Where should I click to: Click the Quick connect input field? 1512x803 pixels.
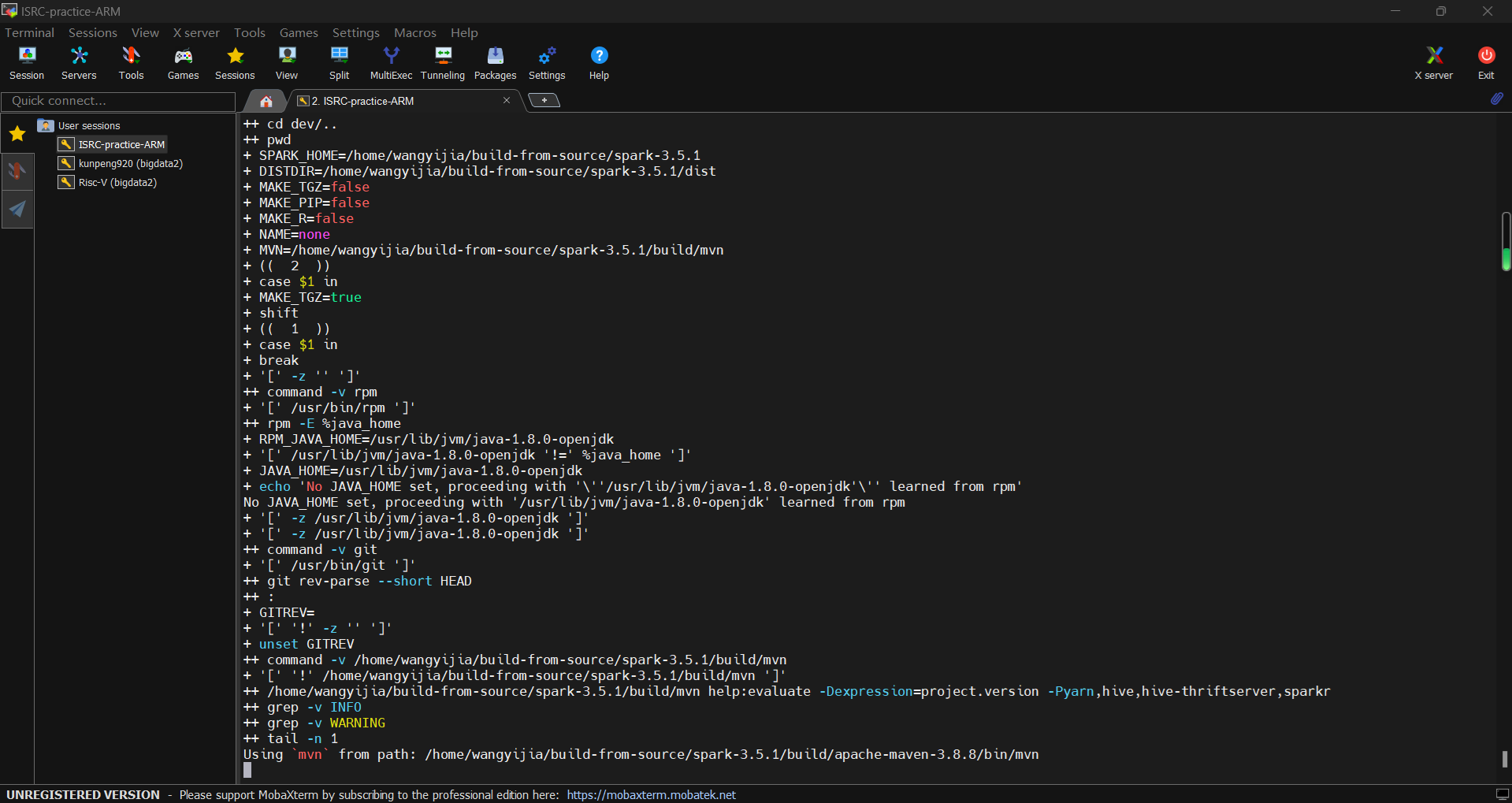[118, 101]
